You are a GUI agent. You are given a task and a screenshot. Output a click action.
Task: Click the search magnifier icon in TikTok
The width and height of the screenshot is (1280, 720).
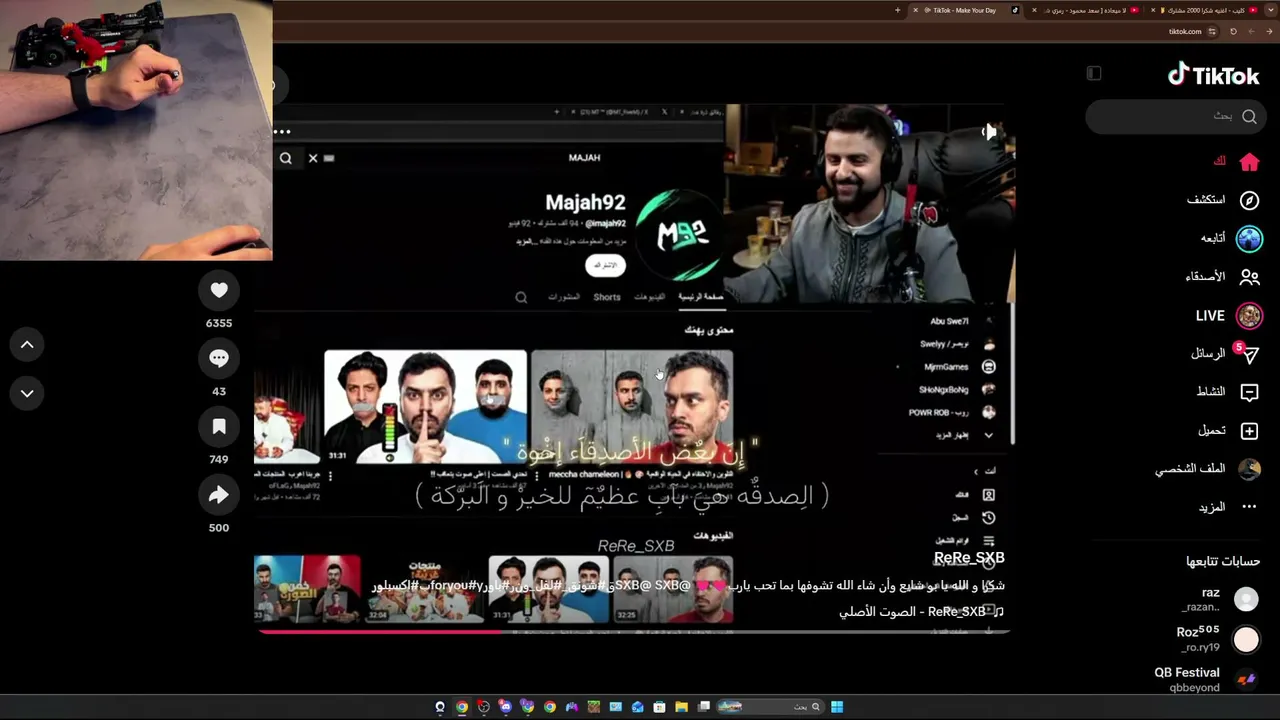[1249, 116]
